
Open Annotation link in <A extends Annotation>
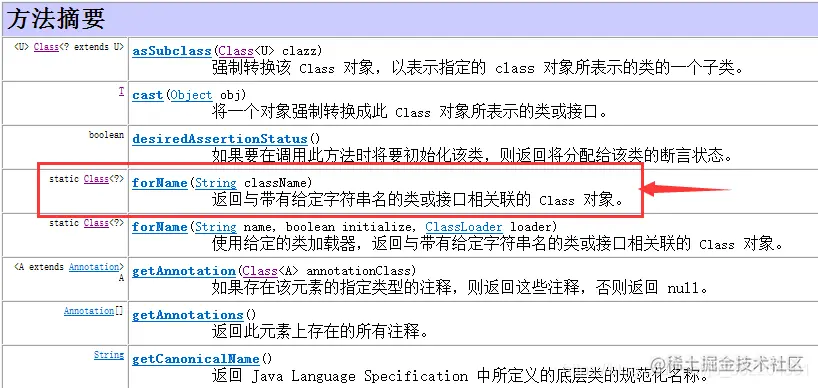94,267
